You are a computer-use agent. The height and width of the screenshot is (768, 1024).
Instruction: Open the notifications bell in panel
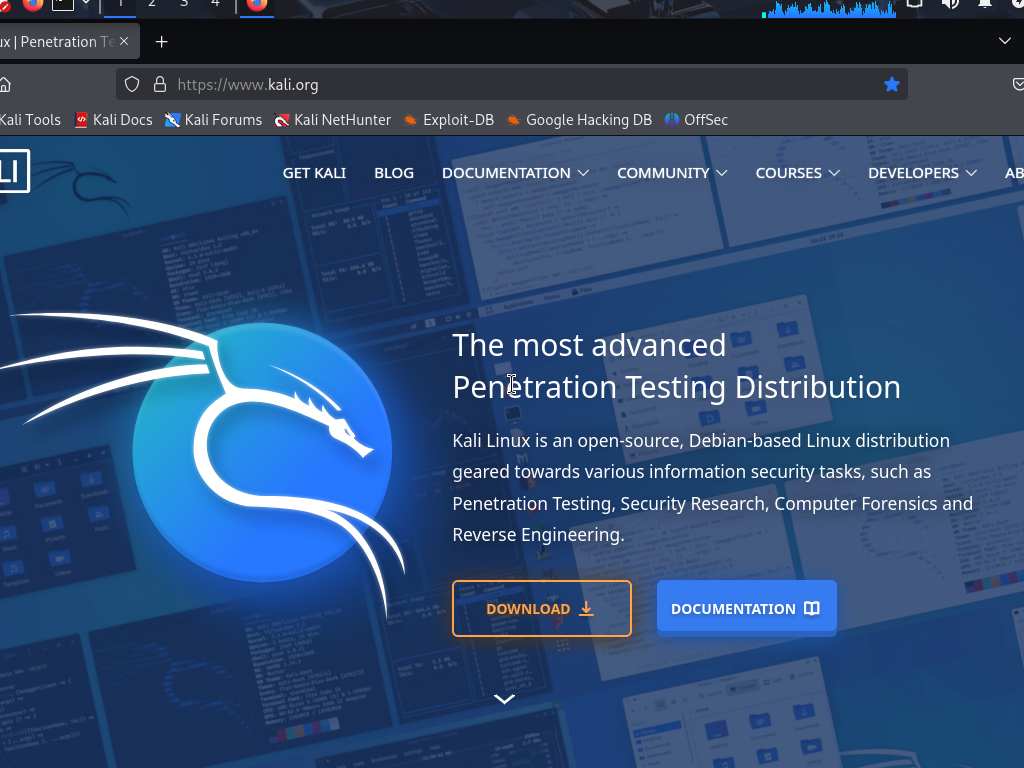click(984, 4)
